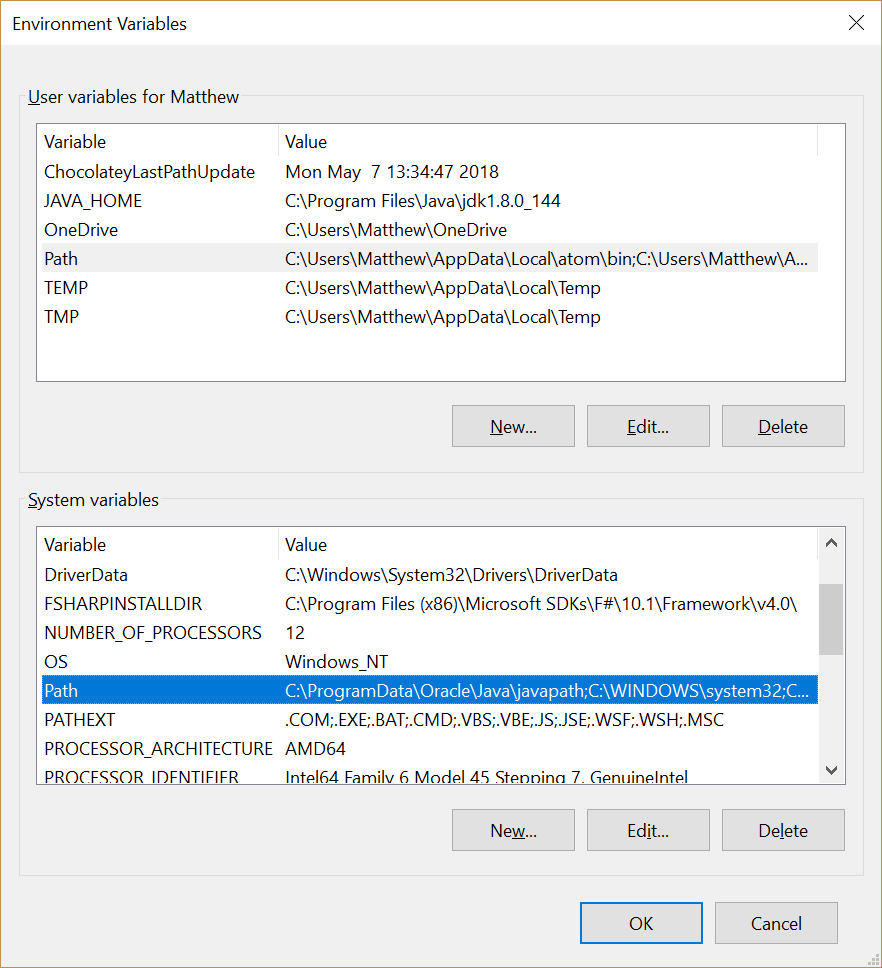Select JAVA_HOME user variable row
Image resolution: width=882 pixels, height=968 pixels.
(x=93, y=201)
